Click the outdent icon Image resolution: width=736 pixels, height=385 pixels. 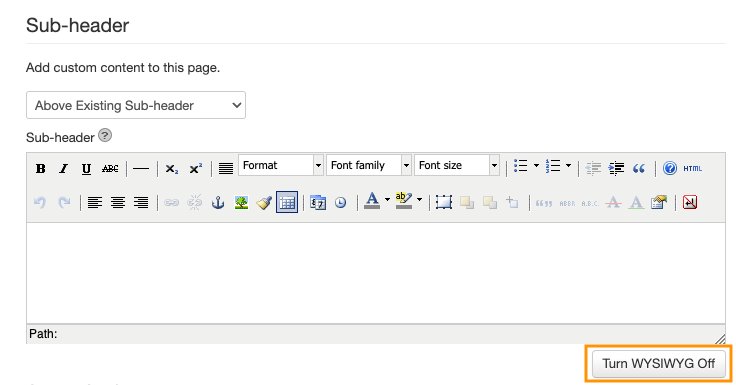pyautogui.click(x=593, y=168)
